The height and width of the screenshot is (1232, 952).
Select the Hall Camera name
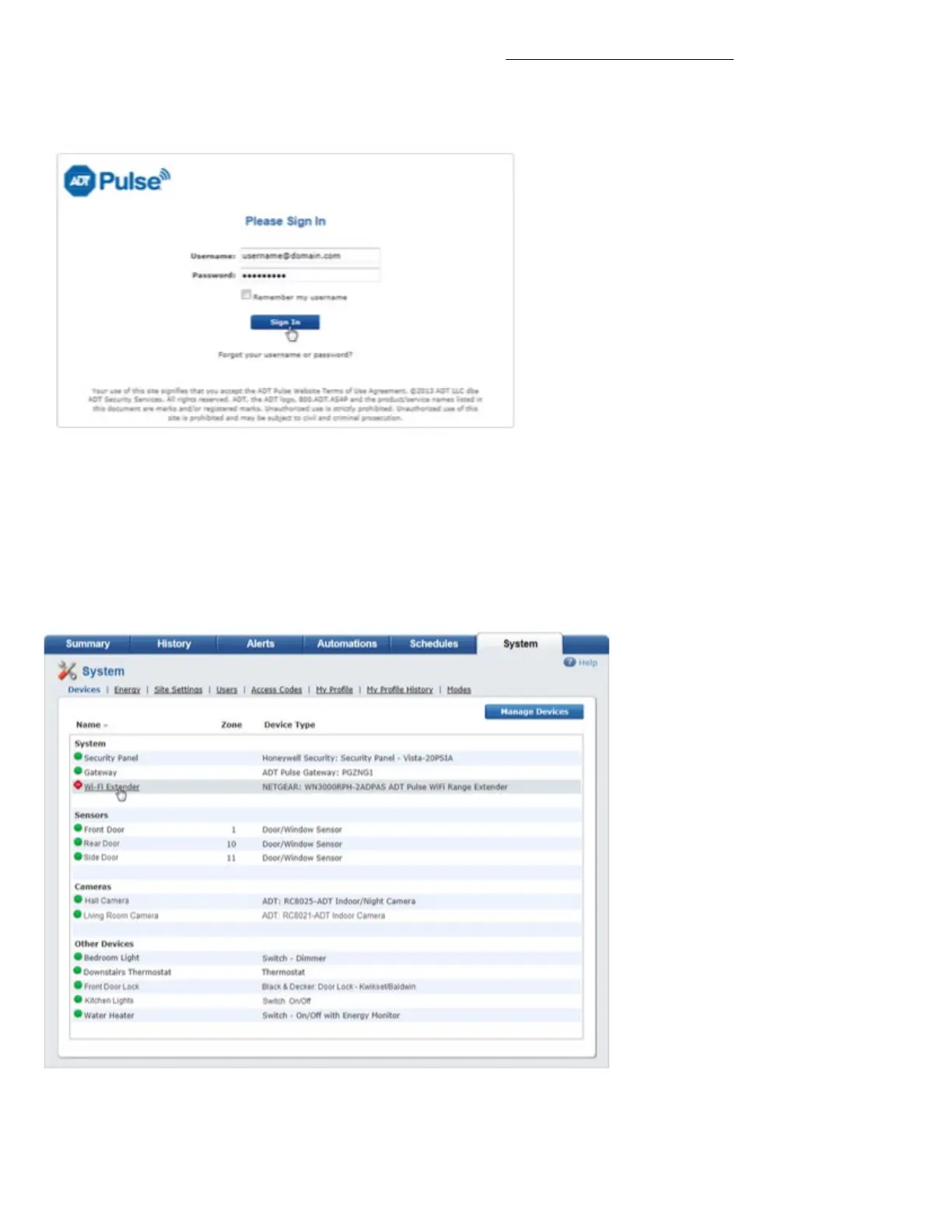[x=107, y=901]
